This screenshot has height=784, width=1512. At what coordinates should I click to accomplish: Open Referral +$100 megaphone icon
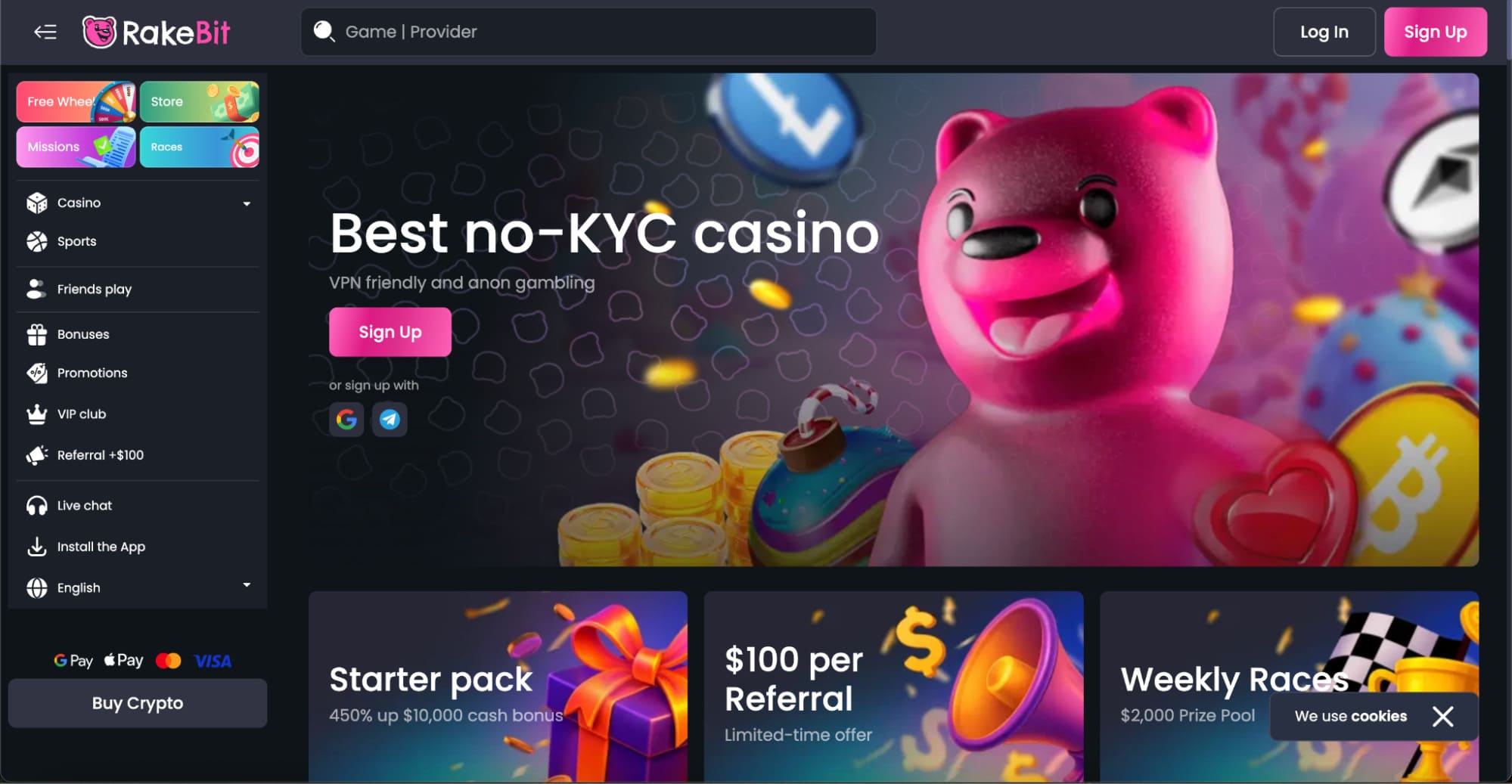(x=36, y=454)
